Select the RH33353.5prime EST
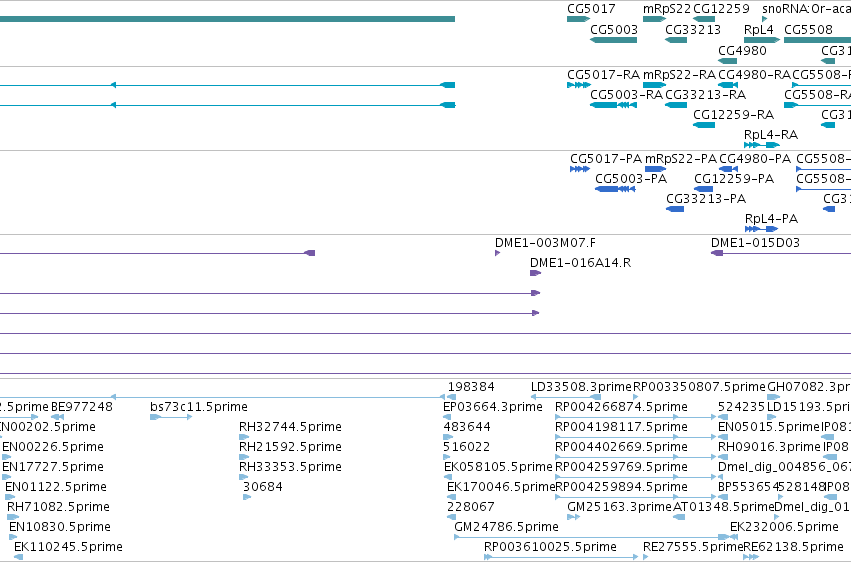The height and width of the screenshot is (562, 851). click(244, 477)
